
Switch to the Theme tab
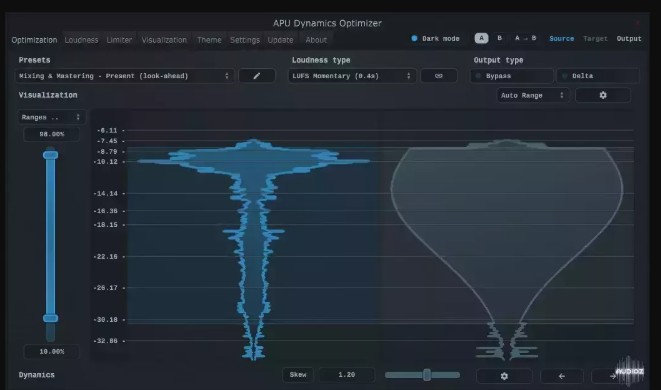click(x=209, y=40)
